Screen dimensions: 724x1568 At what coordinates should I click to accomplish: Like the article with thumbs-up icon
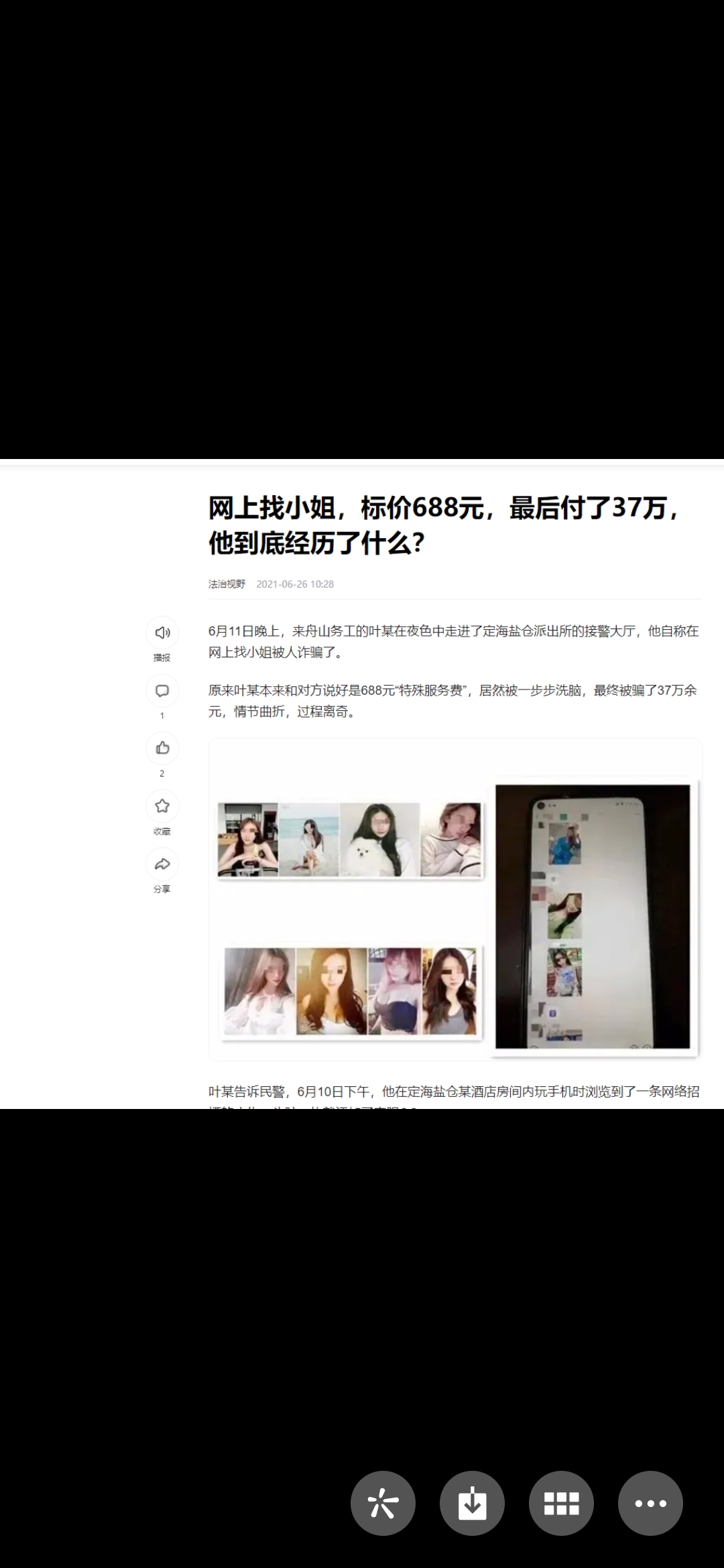point(162,748)
